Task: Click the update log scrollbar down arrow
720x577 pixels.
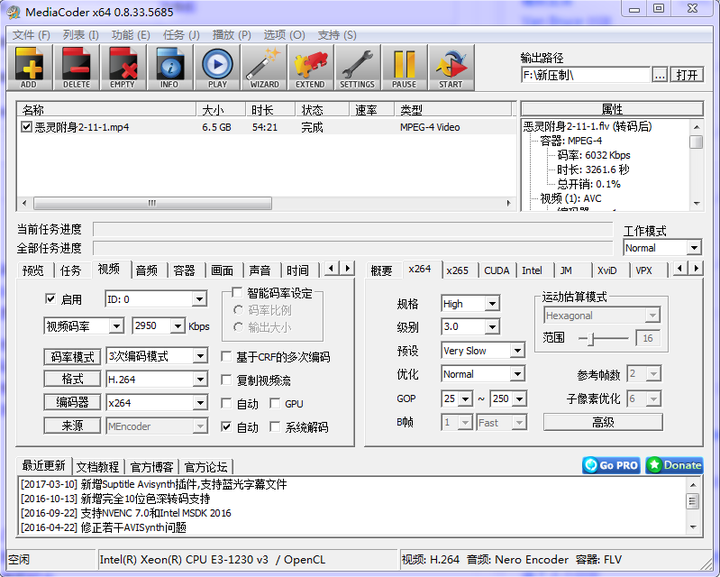Action: click(x=693, y=527)
